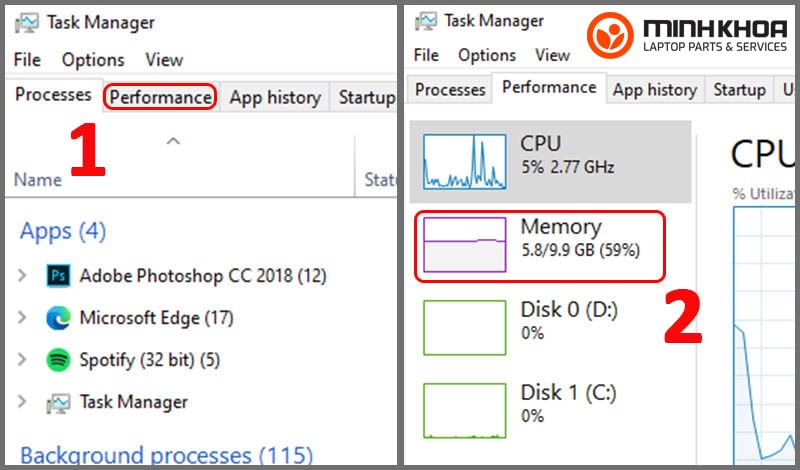Switch to the Performance tab in left window
800x470 pixels.
160,97
